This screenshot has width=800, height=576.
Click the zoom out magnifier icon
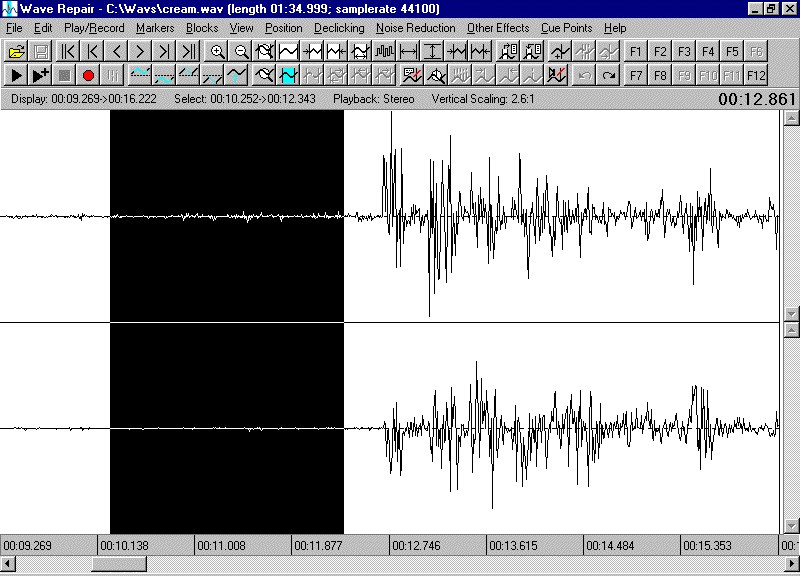click(x=241, y=51)
